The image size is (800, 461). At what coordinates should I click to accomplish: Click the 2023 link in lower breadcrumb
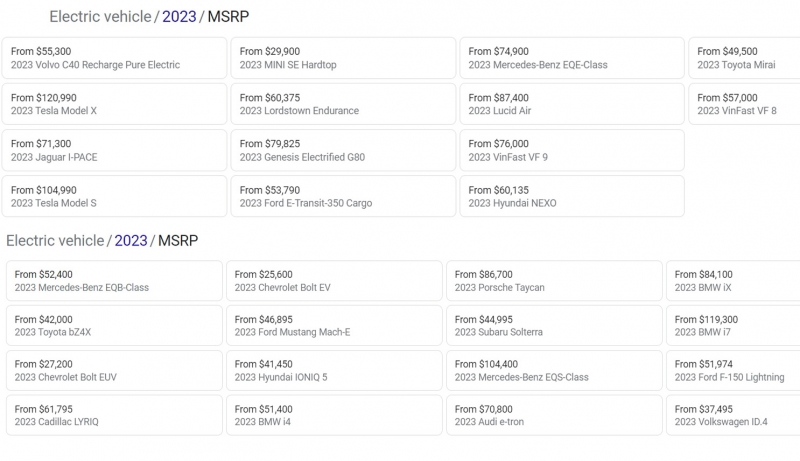(x=130, y=240)
